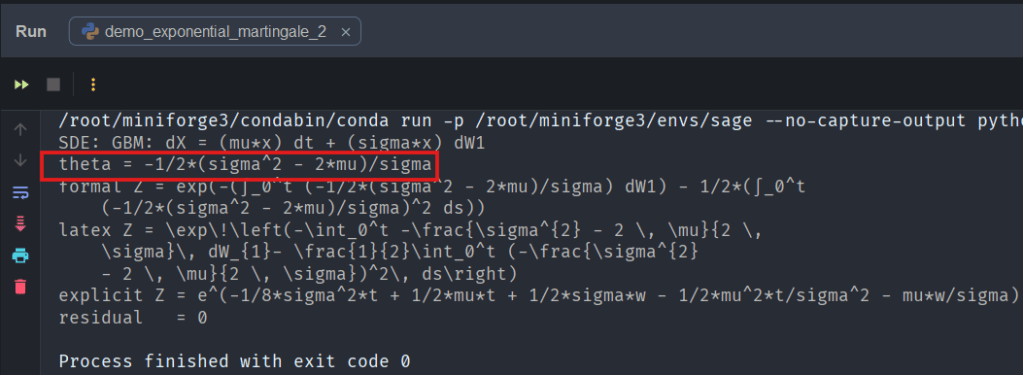Click 'Process finished with exit code 0'
The image size is (1023, 375).
[x=235, y=361]
